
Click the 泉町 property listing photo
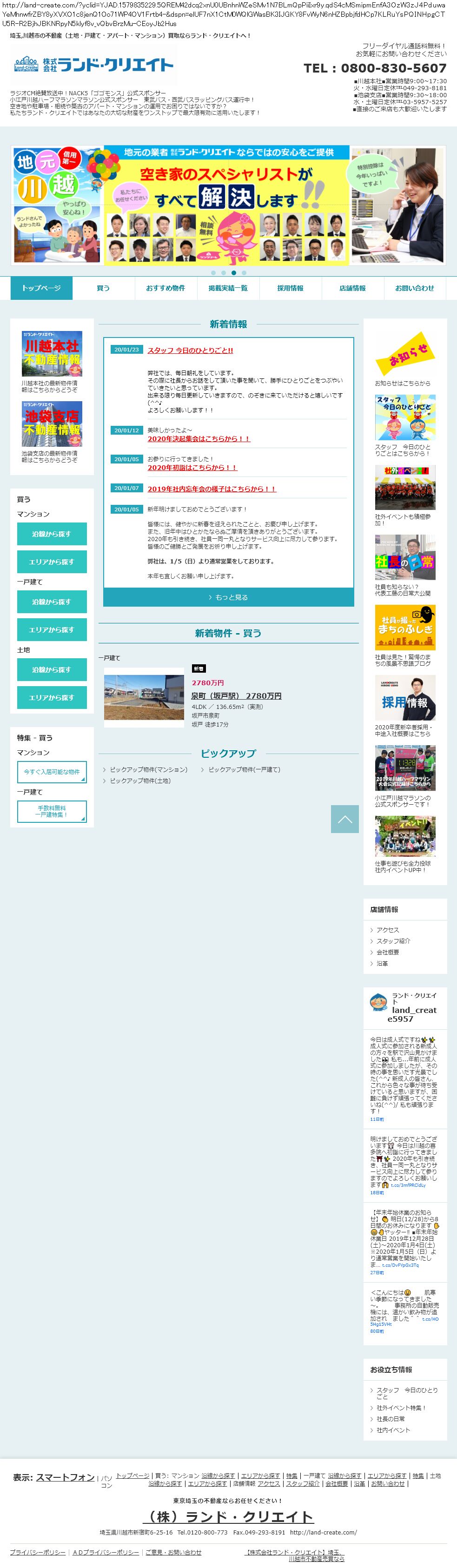pos(144,697)
